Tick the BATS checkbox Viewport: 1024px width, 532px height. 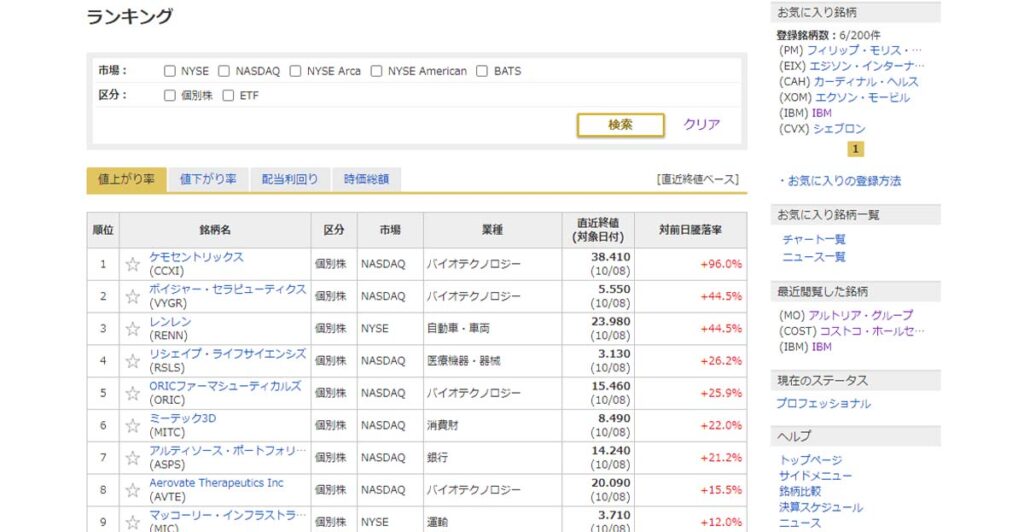click(482, 71)
